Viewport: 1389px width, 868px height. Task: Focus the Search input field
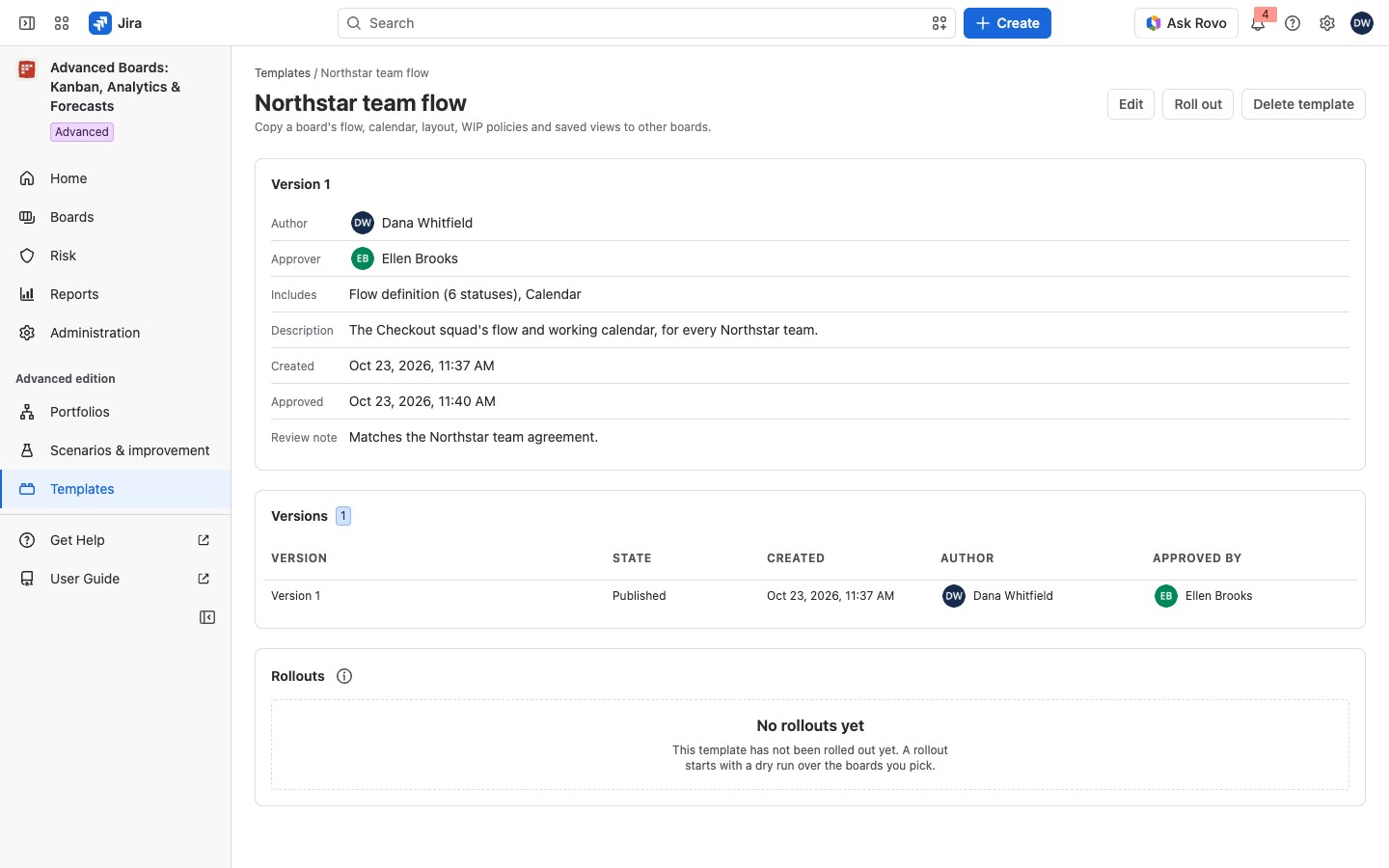(x=646, y=23)
